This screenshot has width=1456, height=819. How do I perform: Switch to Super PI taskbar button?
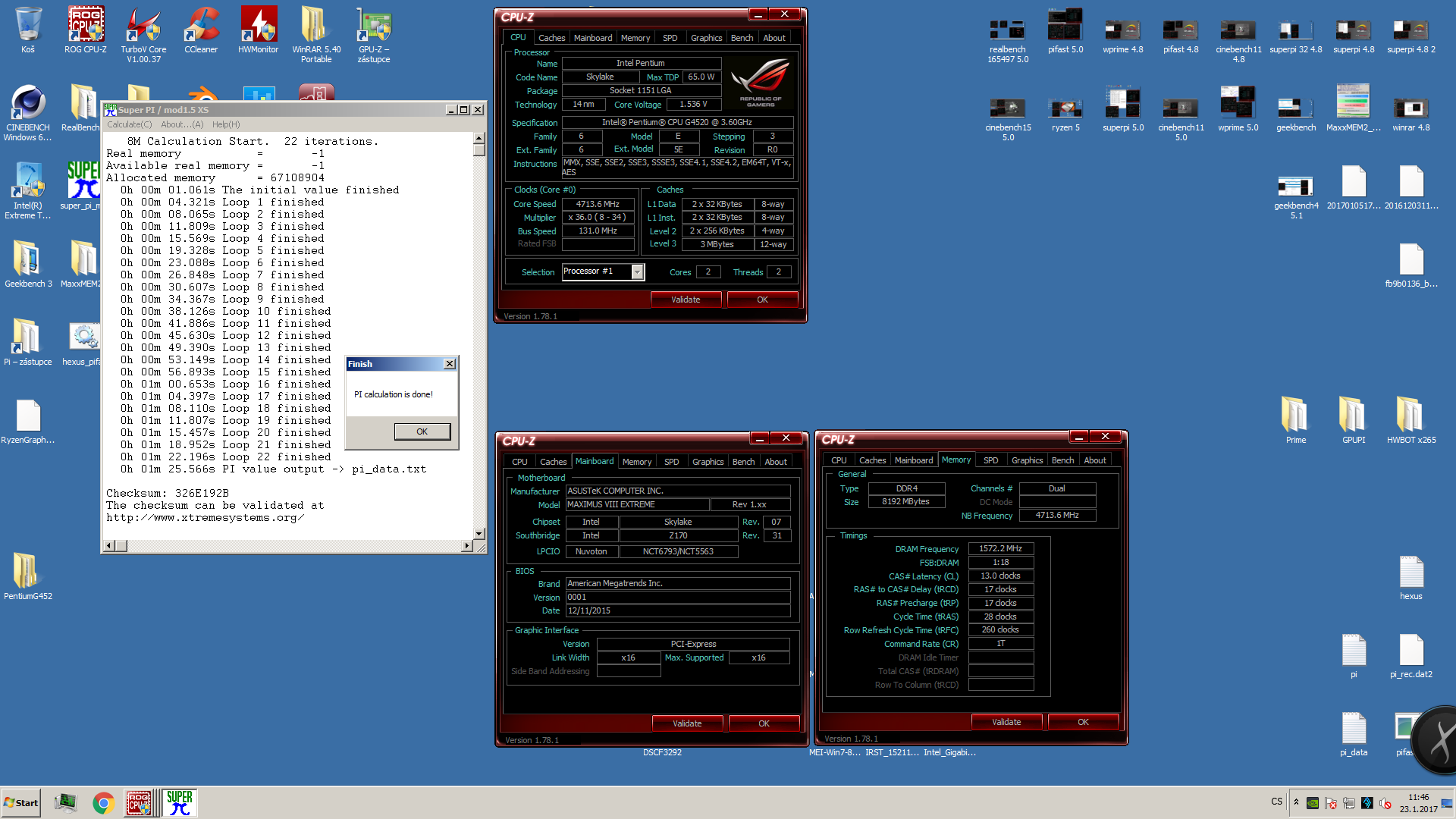[180, 802]
